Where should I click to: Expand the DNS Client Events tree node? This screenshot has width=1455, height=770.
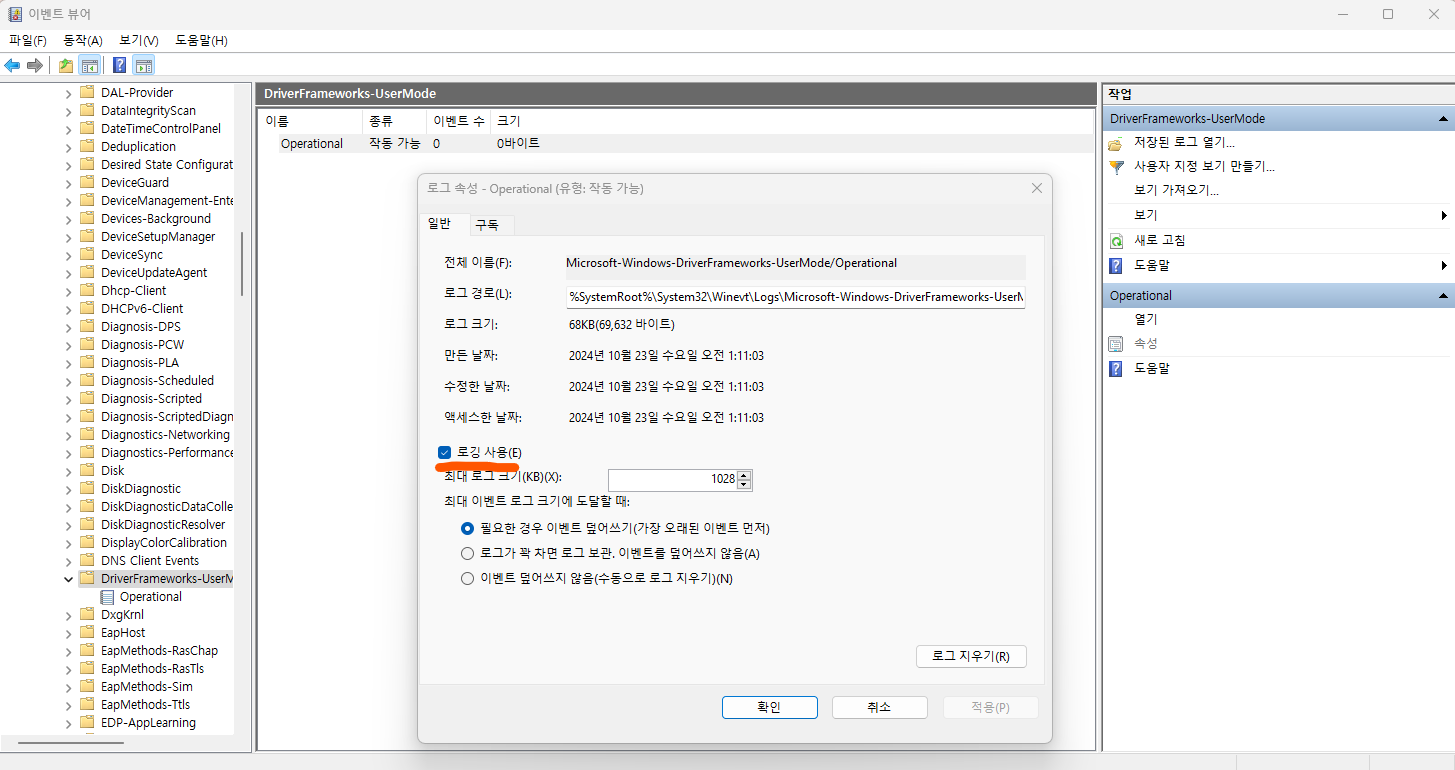click(68, 561)
